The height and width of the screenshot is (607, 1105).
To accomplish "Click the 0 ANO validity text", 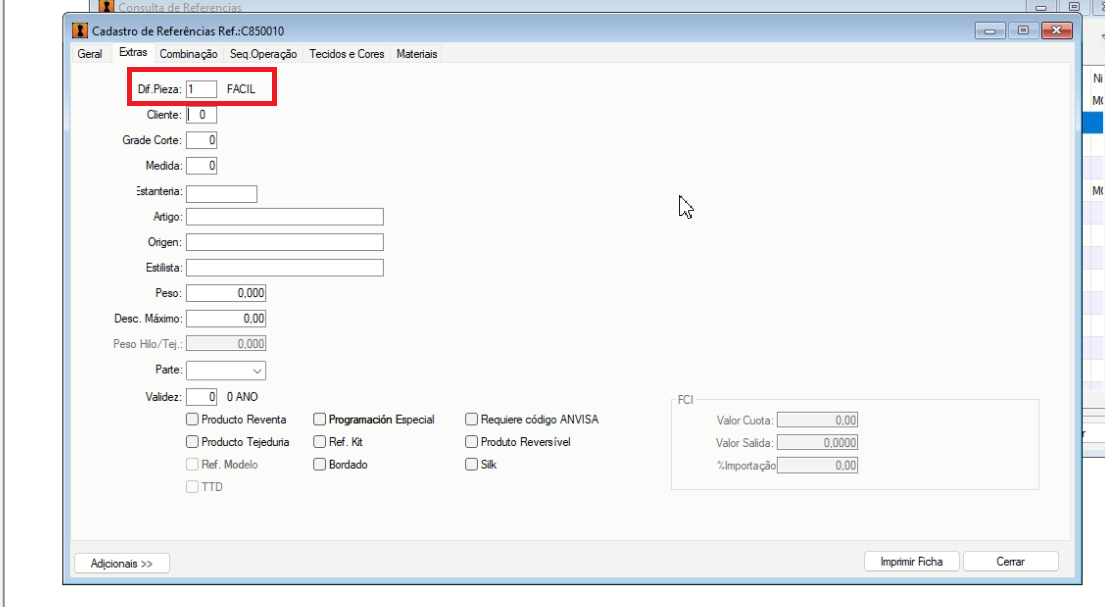I will (x=242, y=397).
